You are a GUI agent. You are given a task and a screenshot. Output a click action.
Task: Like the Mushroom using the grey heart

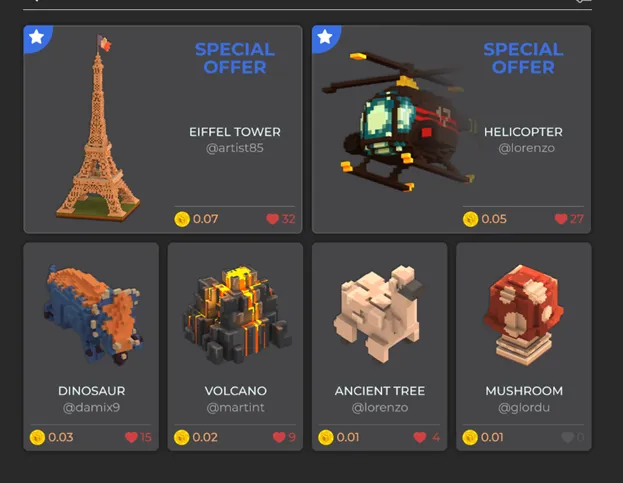tap(567, 437)
